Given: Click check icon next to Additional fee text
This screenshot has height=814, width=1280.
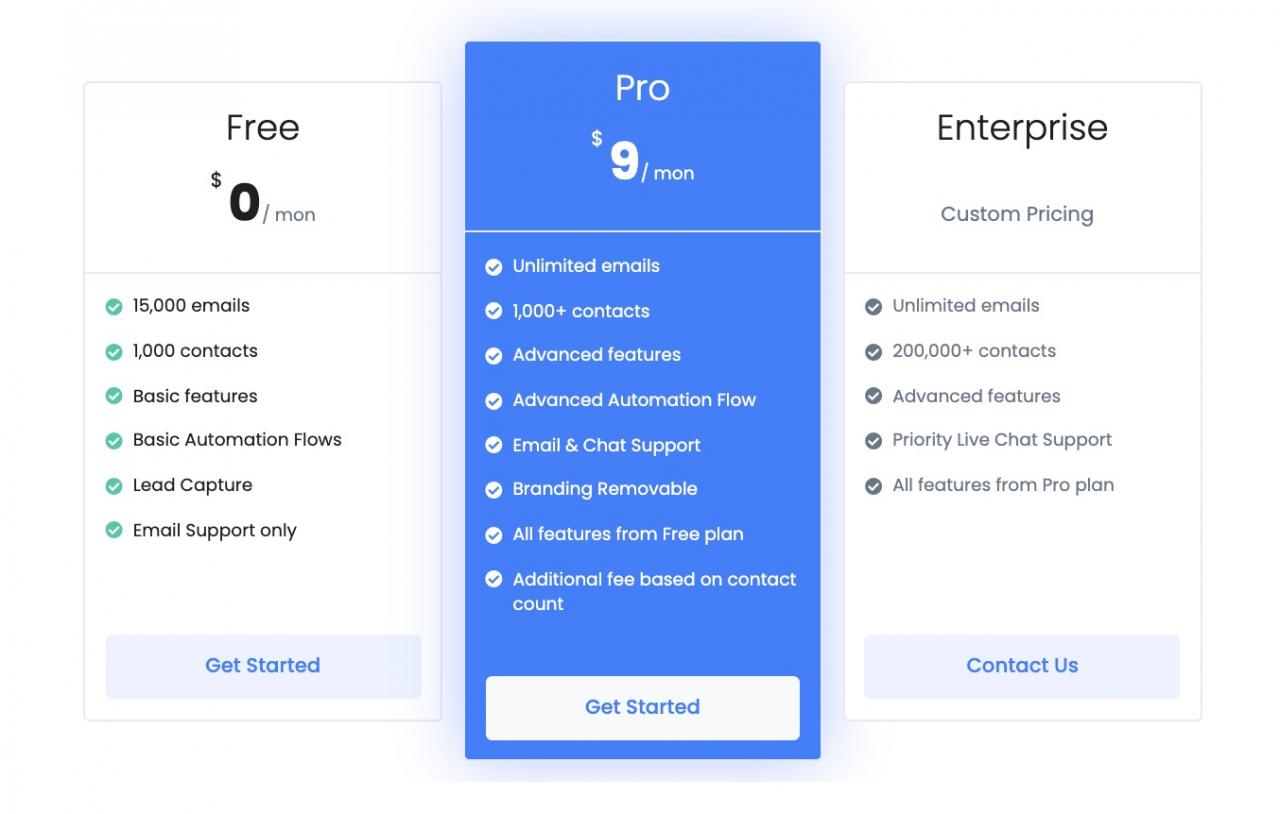Looking at the screenshot, I should pyautogui.click(x=494, y=579).
